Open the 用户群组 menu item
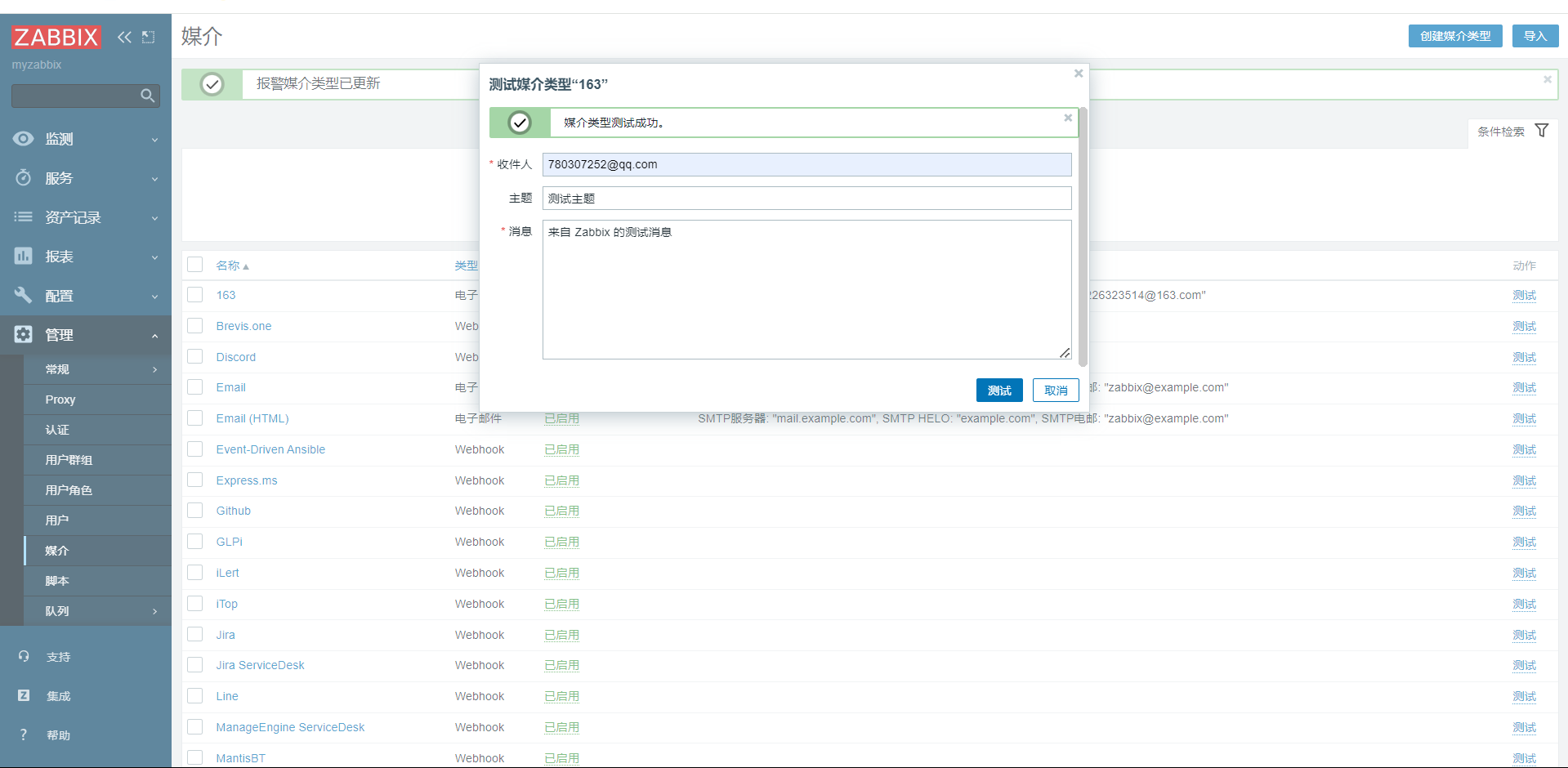This screenshot has height=768, width=1568. [x=97, y=460]
